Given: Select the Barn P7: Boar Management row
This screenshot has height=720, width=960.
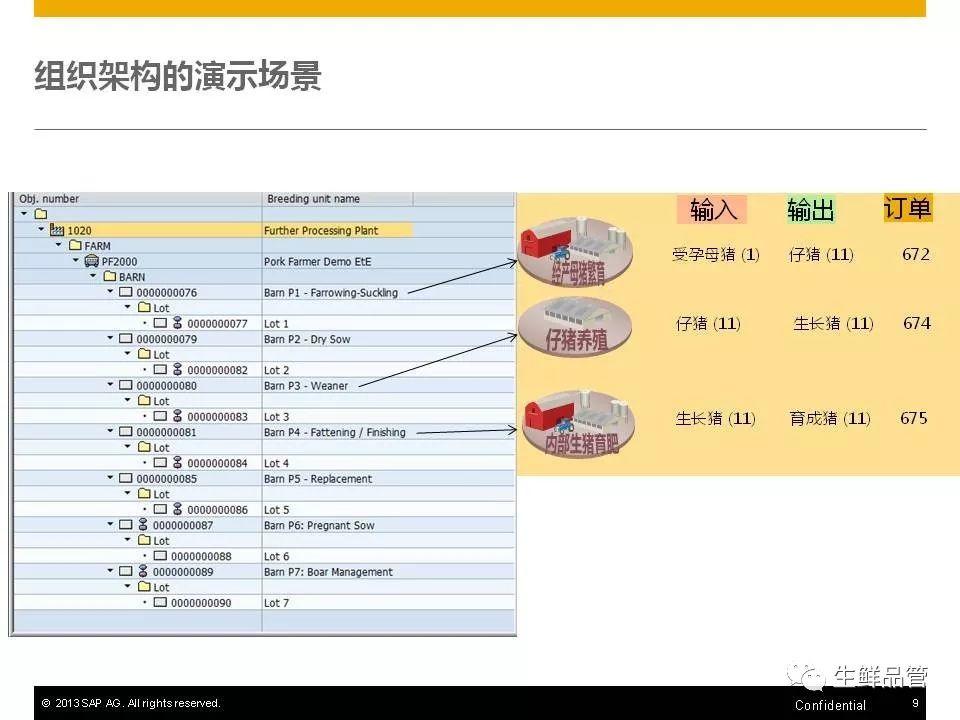Looking at the screenshot, I should pos(328,572).
